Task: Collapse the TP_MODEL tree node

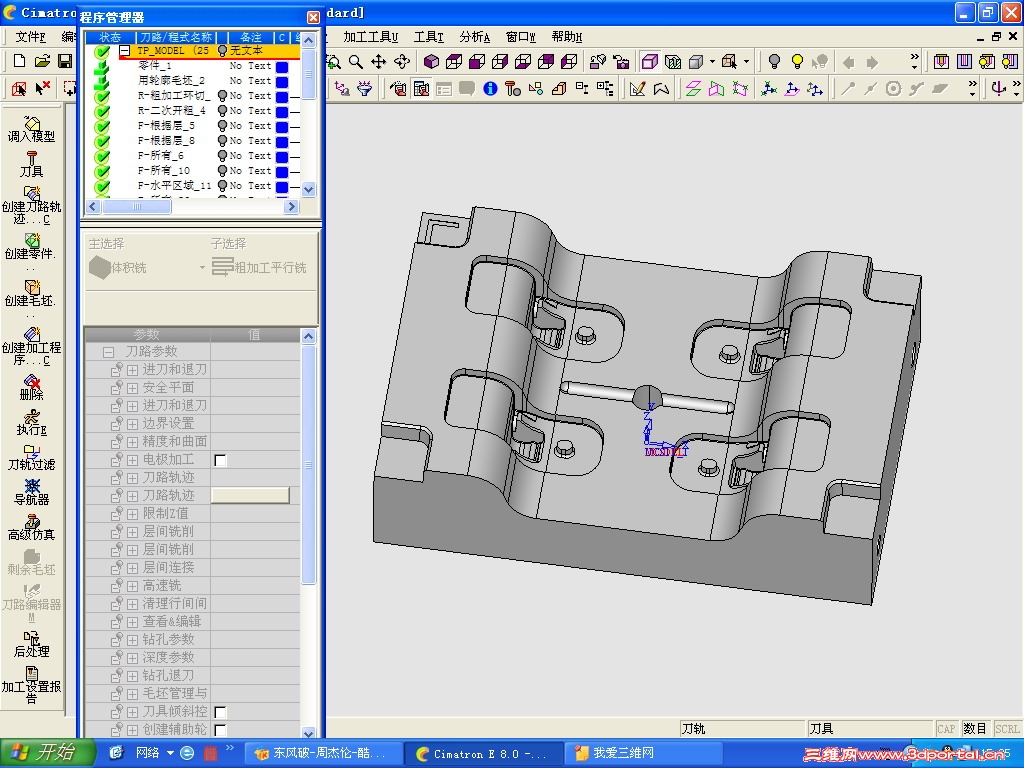Action: tap(125, 50)
